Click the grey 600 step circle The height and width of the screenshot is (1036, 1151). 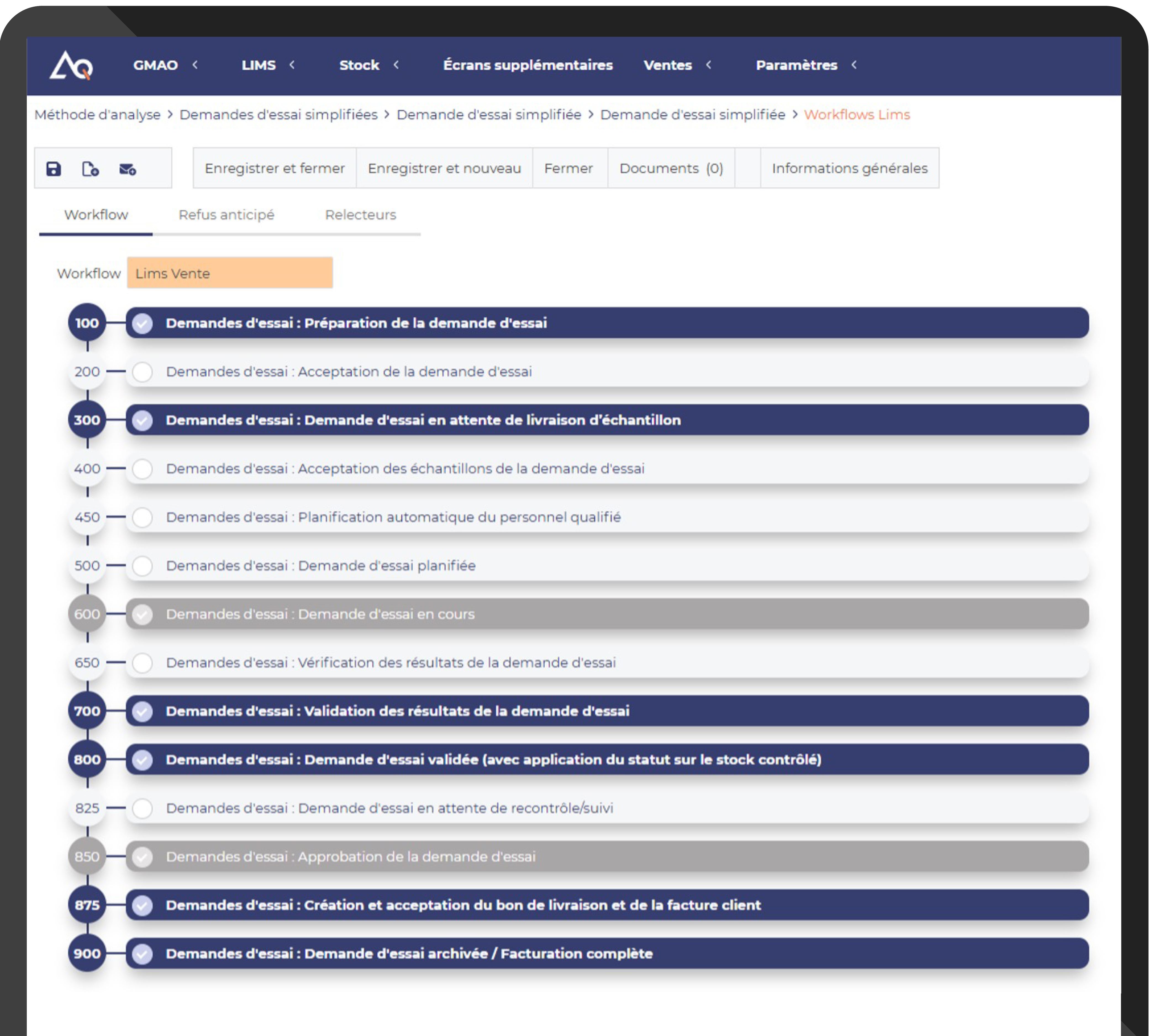pos(87,614)
